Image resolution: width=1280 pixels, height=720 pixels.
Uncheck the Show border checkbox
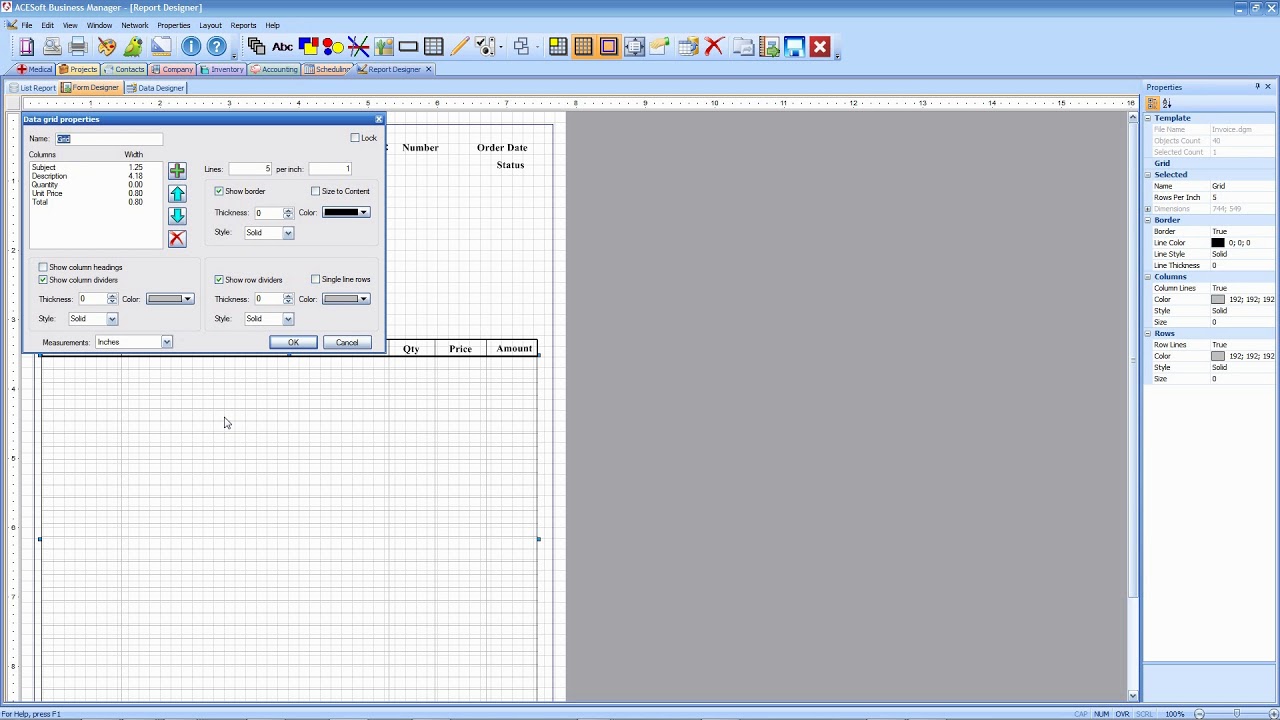pos(219,191)
